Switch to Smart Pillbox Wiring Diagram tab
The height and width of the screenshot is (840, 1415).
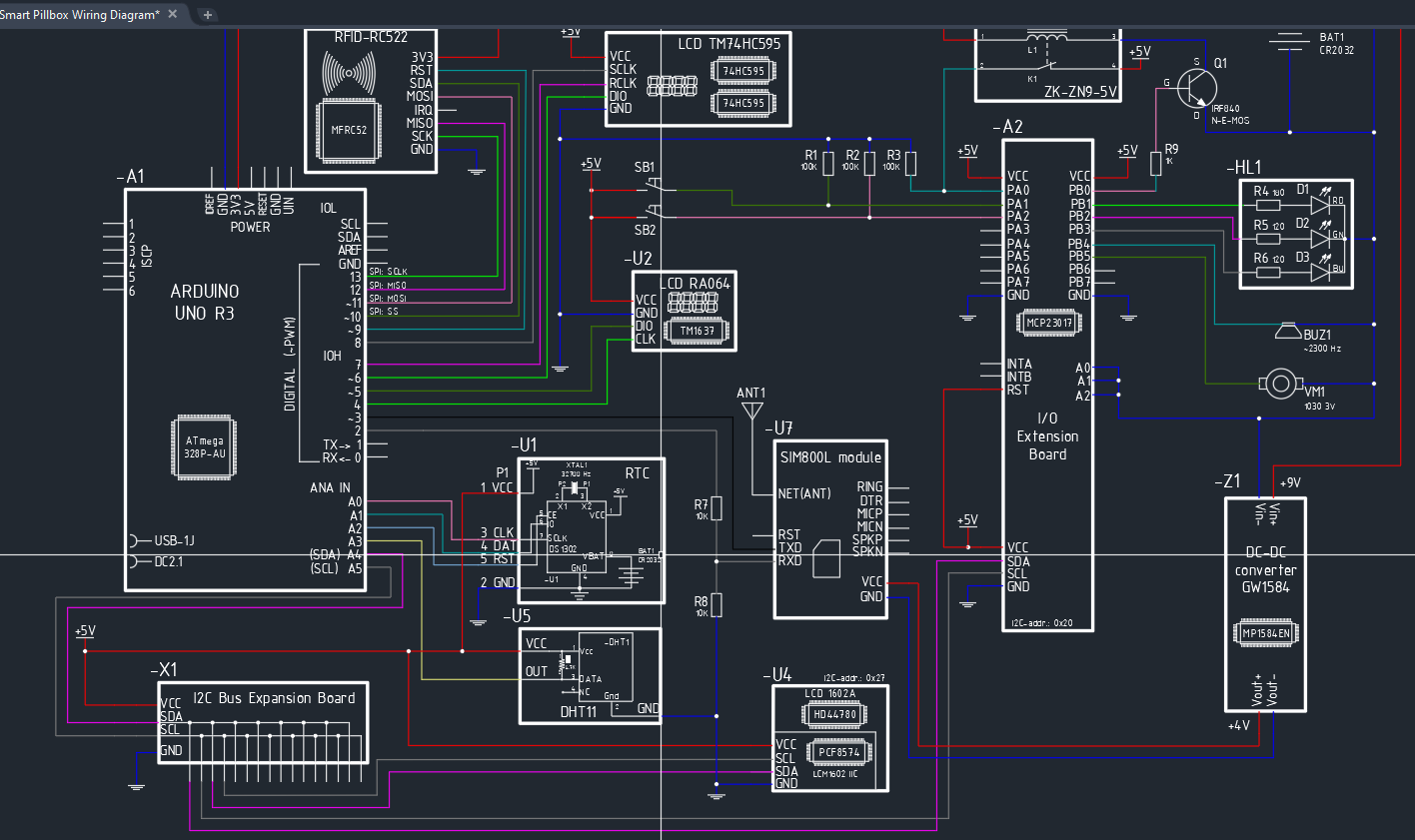[80, 14]
